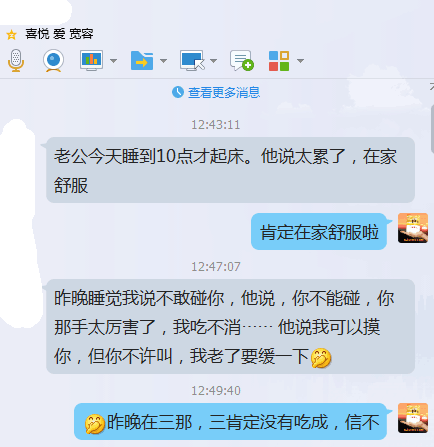Viewport: 434px width, 447px height.
Task: Click the chat scrollbar on the right edge
Action: tap(432, 128)
